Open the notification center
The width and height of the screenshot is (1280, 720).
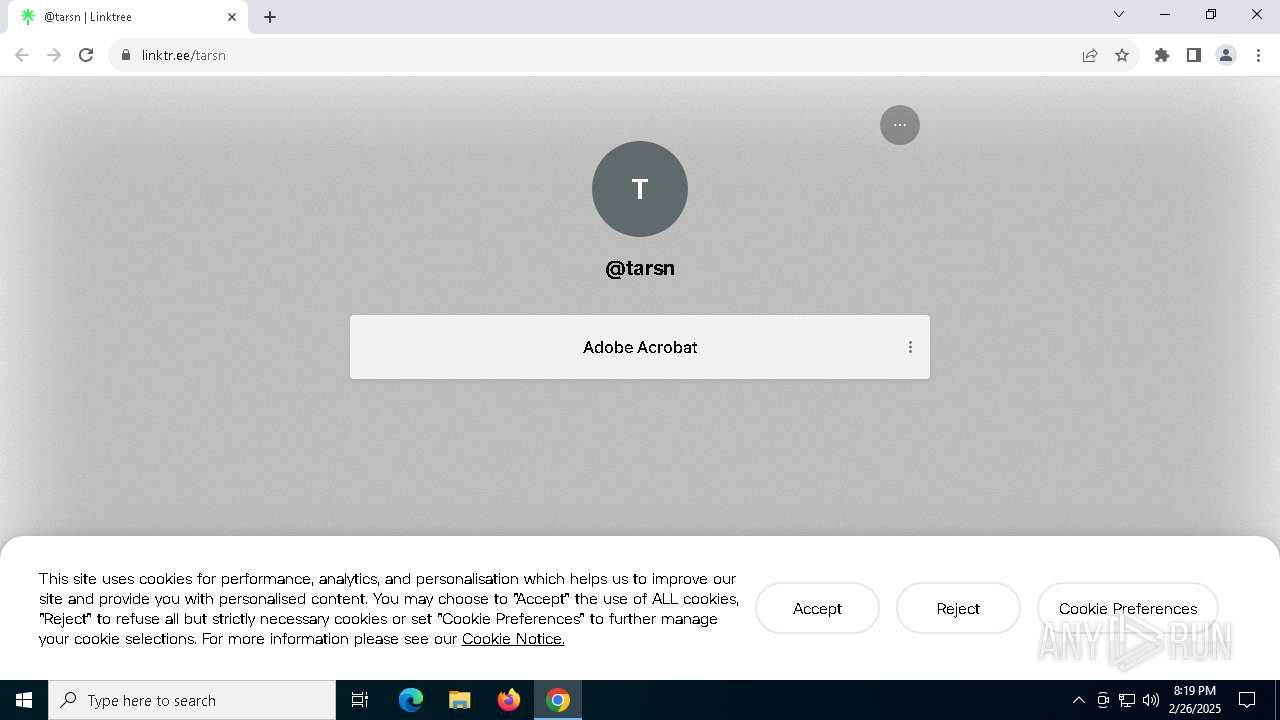tap(1247, 700)
